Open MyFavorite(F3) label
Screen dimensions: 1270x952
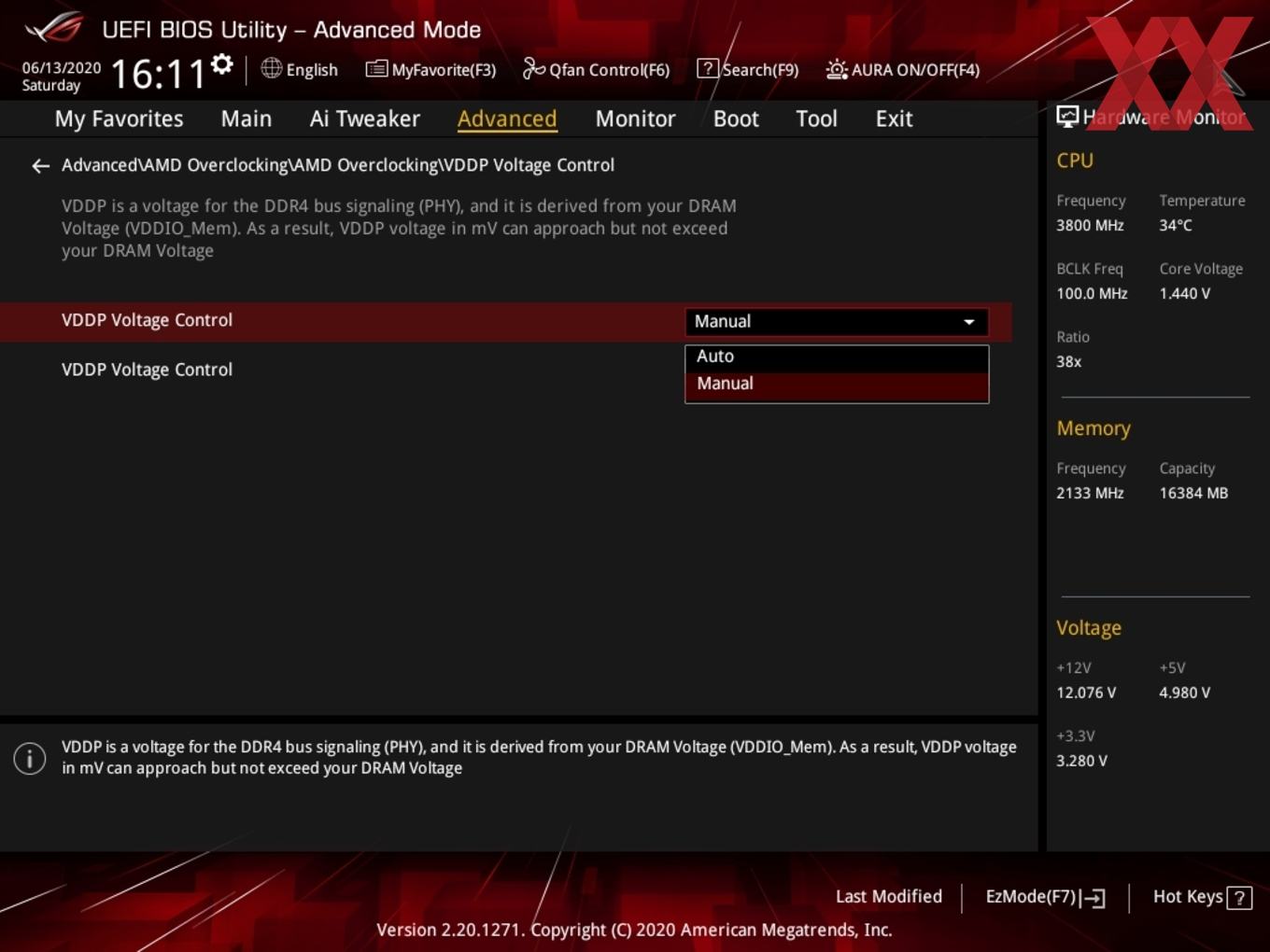[x=444, y=70]
